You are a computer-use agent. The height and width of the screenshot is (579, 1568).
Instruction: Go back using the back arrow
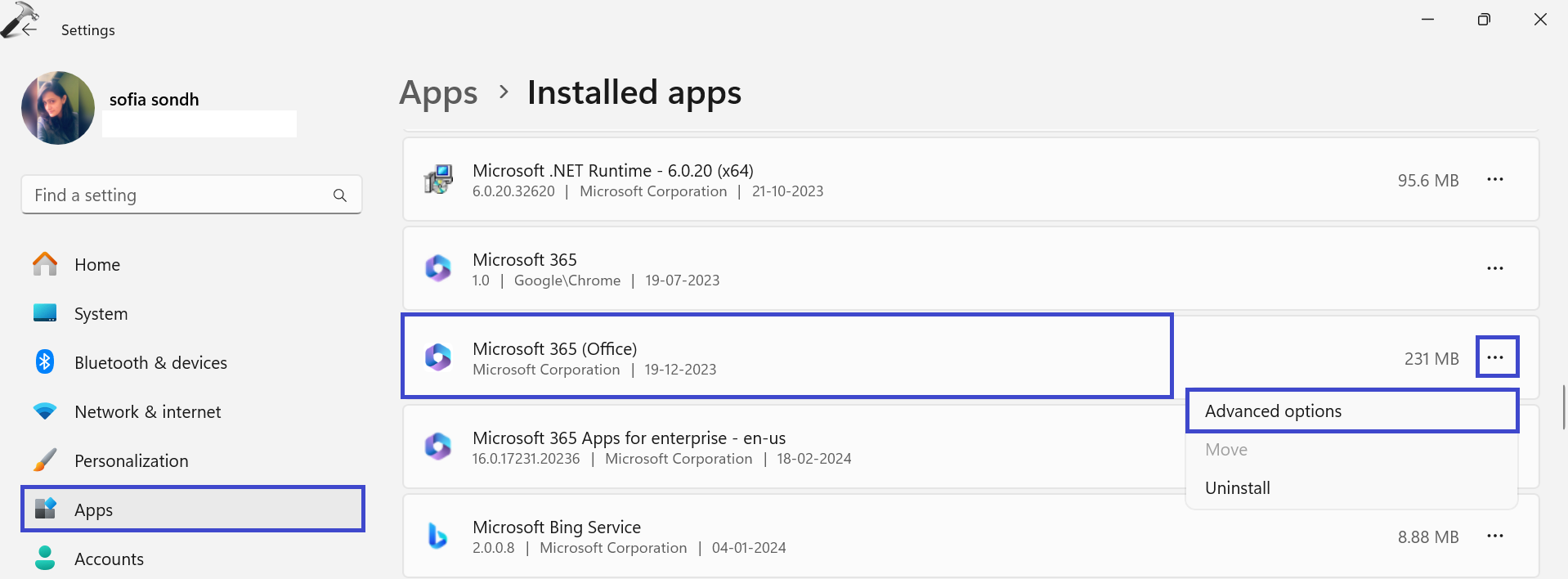click(x=29, y=29)
